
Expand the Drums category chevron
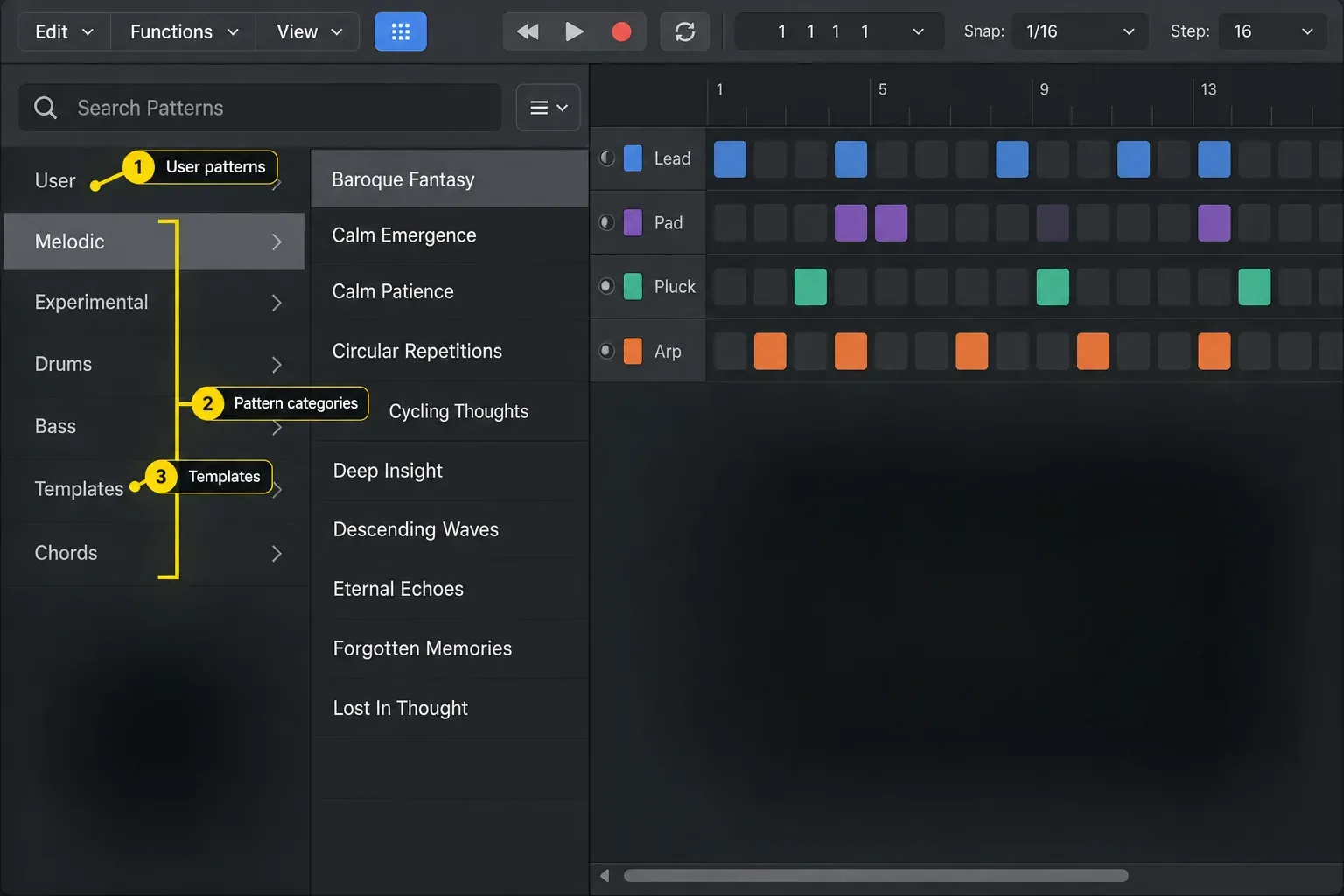tap(276, 365)
